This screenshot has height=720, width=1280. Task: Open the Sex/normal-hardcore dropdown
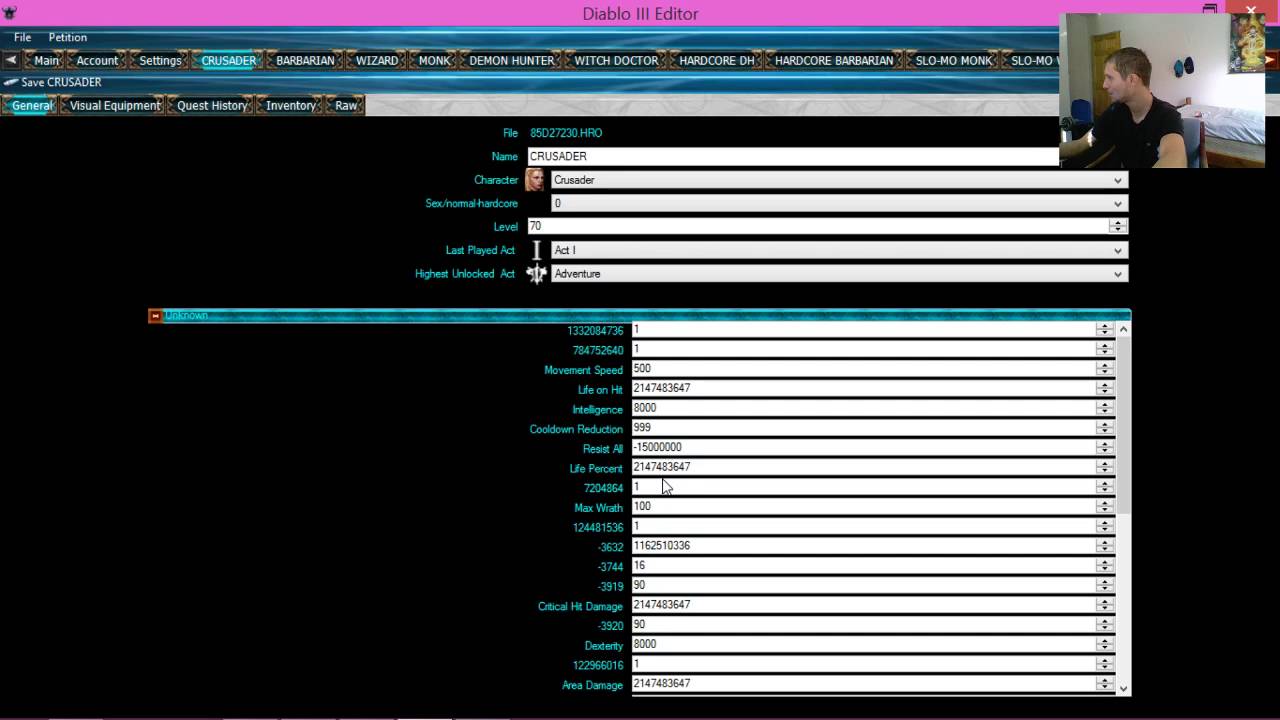tap(839, 203)
